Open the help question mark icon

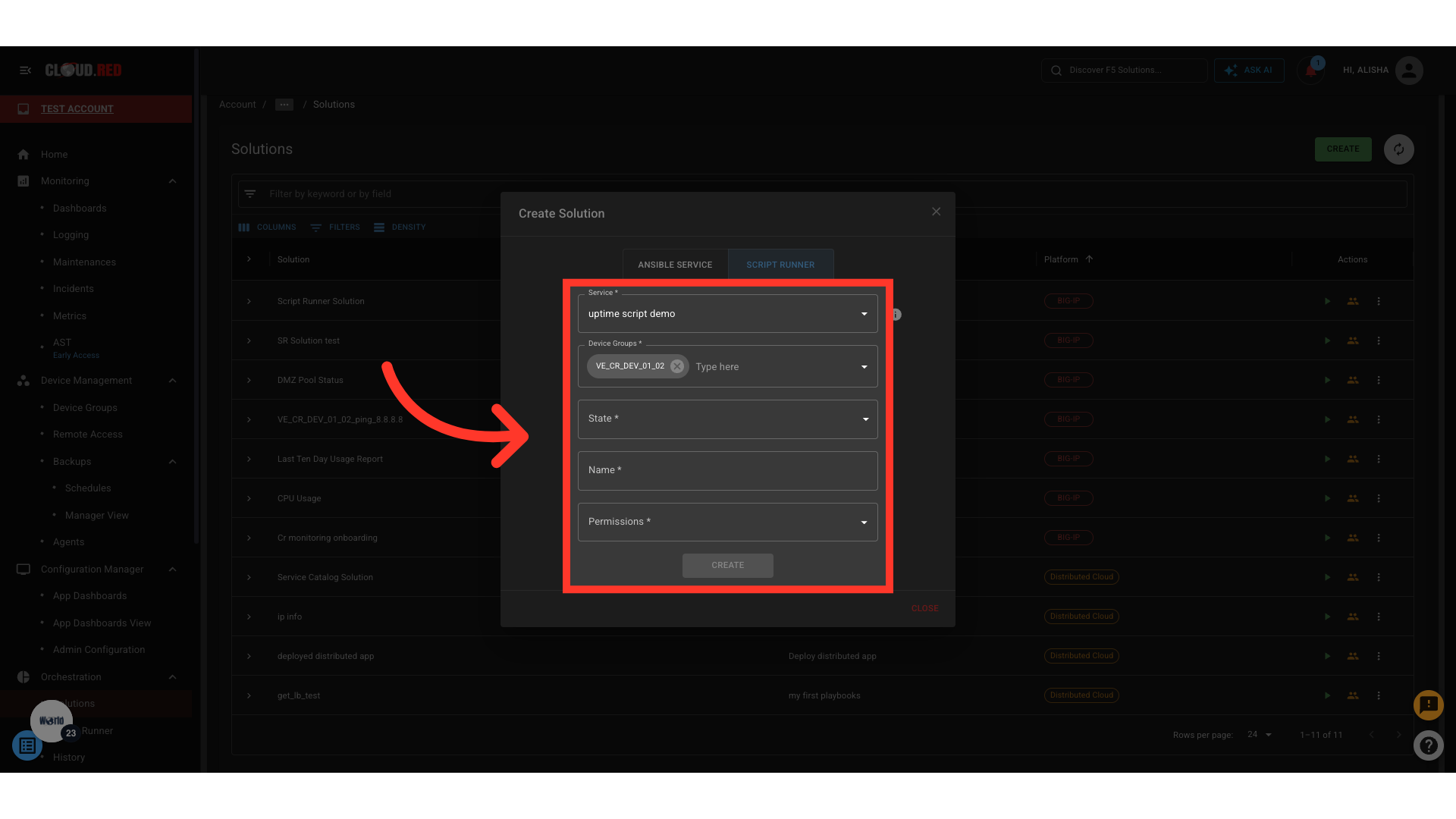(x=1428, y=745)
